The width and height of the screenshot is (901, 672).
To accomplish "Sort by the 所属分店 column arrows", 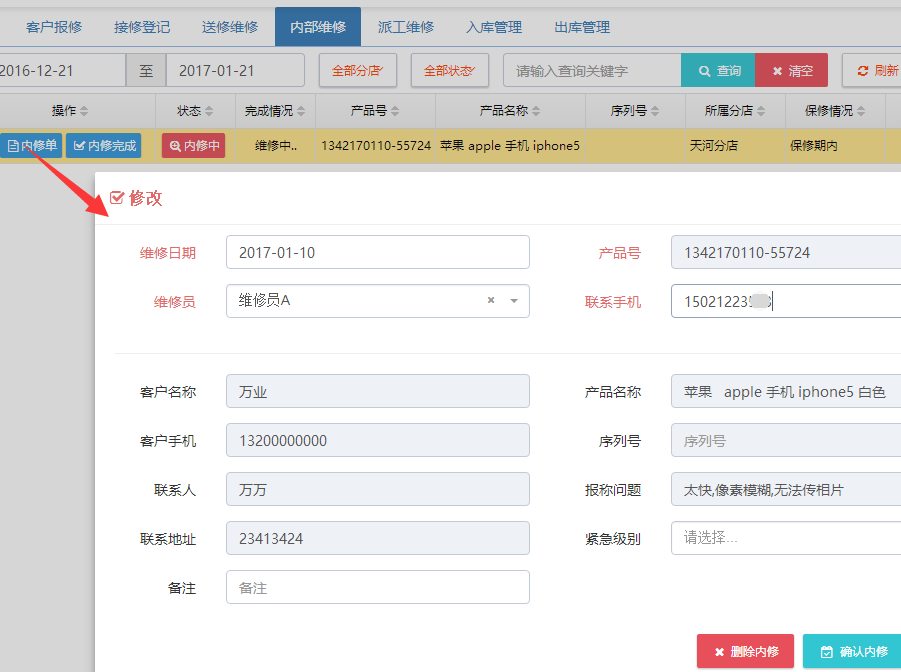I will coord(761,111).
